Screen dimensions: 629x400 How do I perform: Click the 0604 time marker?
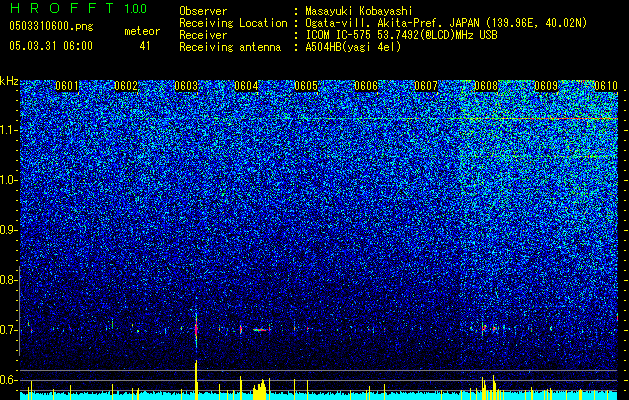click(x=246, y=86)
